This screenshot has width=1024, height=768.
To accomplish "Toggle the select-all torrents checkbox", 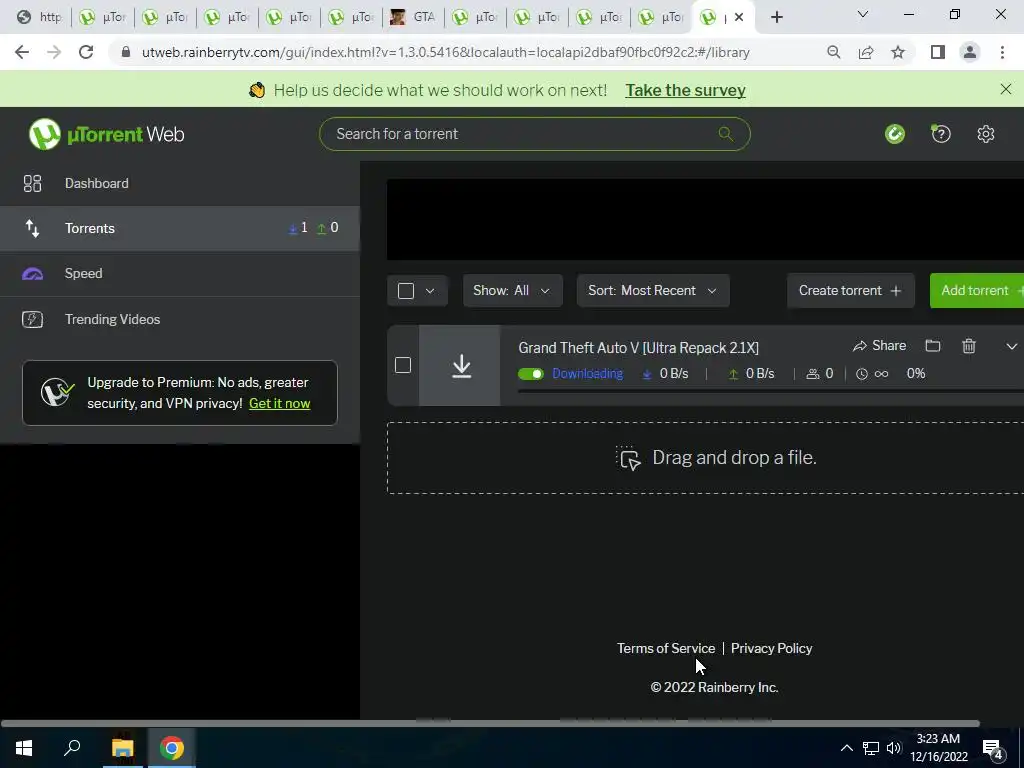I will tap(406, 291).
